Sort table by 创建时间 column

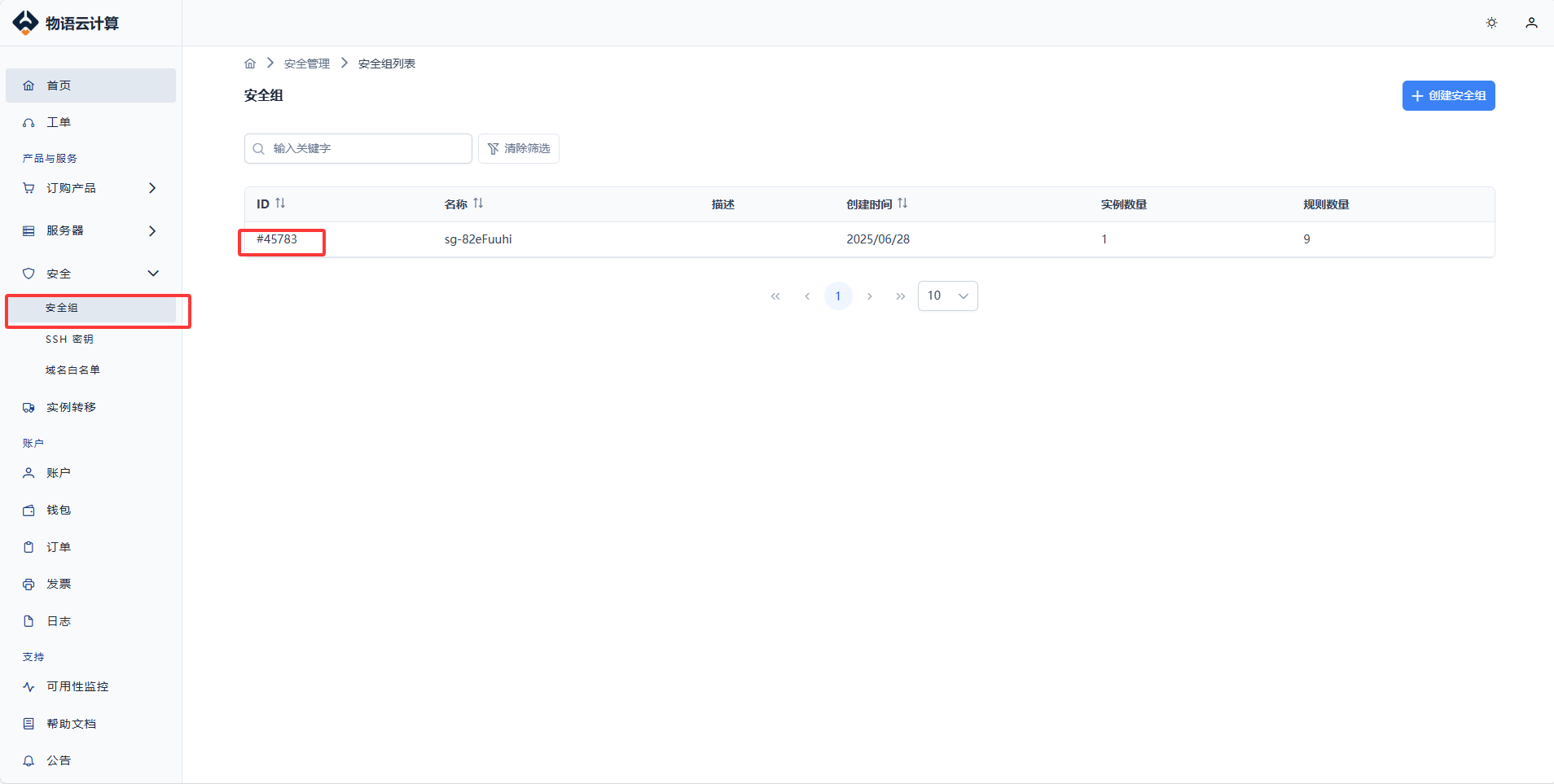click(x=902, y=204)
